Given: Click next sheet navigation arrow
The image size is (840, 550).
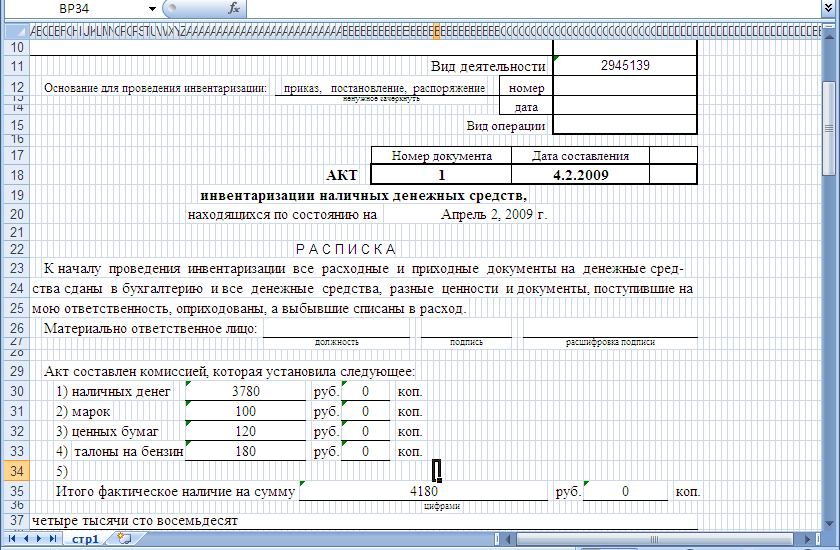Looking at the screenshot, I should pos(39,538).
